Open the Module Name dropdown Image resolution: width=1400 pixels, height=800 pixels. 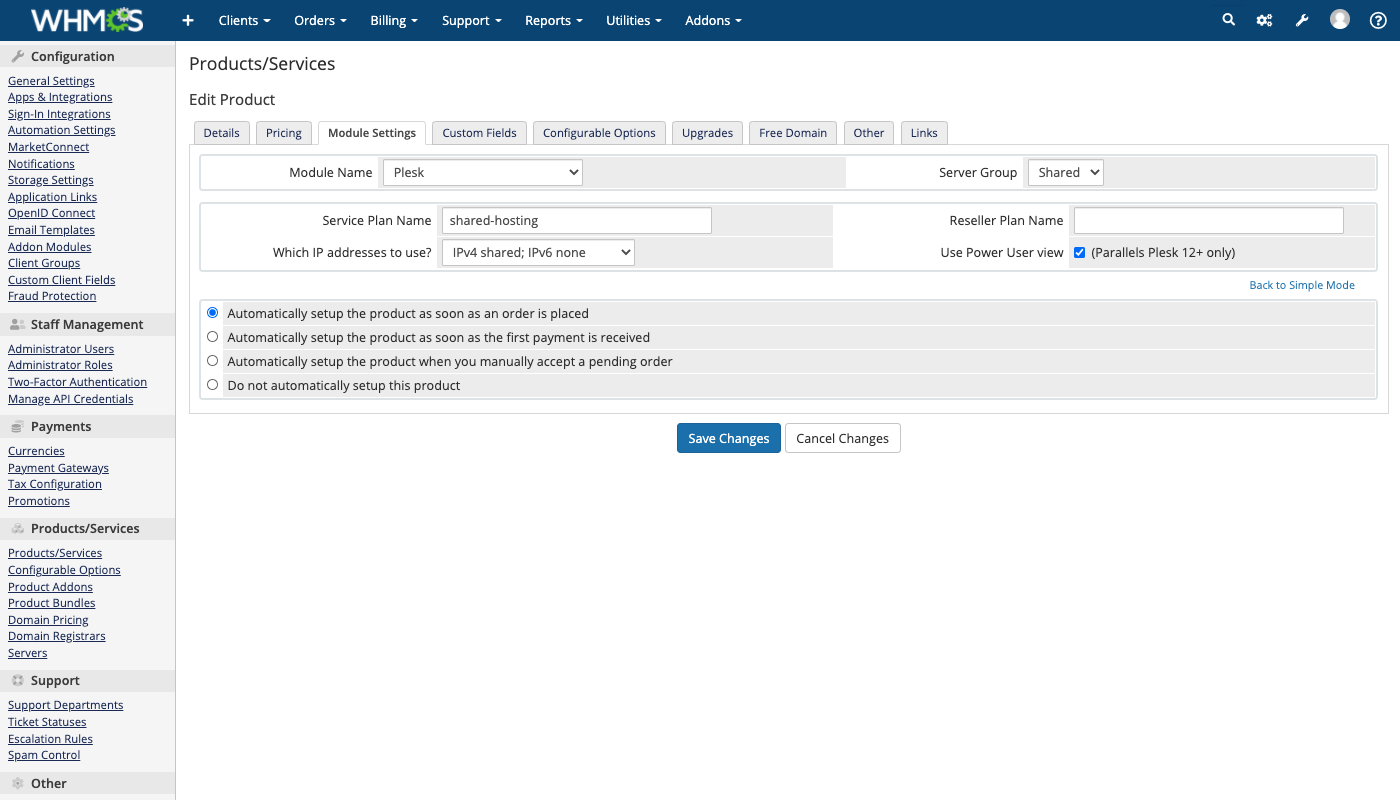[x=482, y=172]
